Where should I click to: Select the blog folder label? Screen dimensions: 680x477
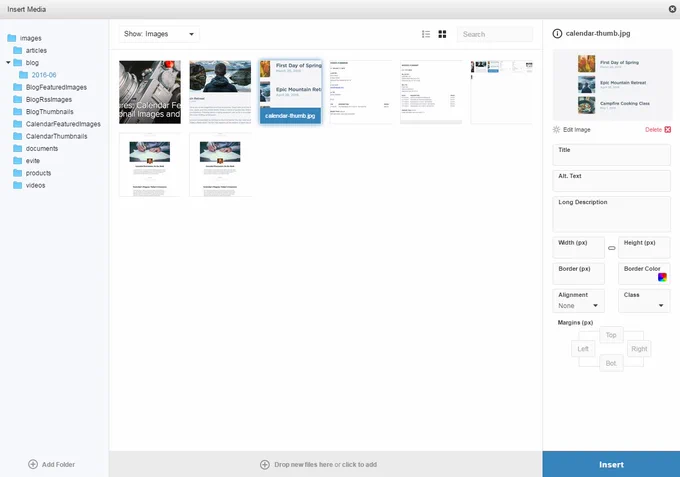pos(32,62)
